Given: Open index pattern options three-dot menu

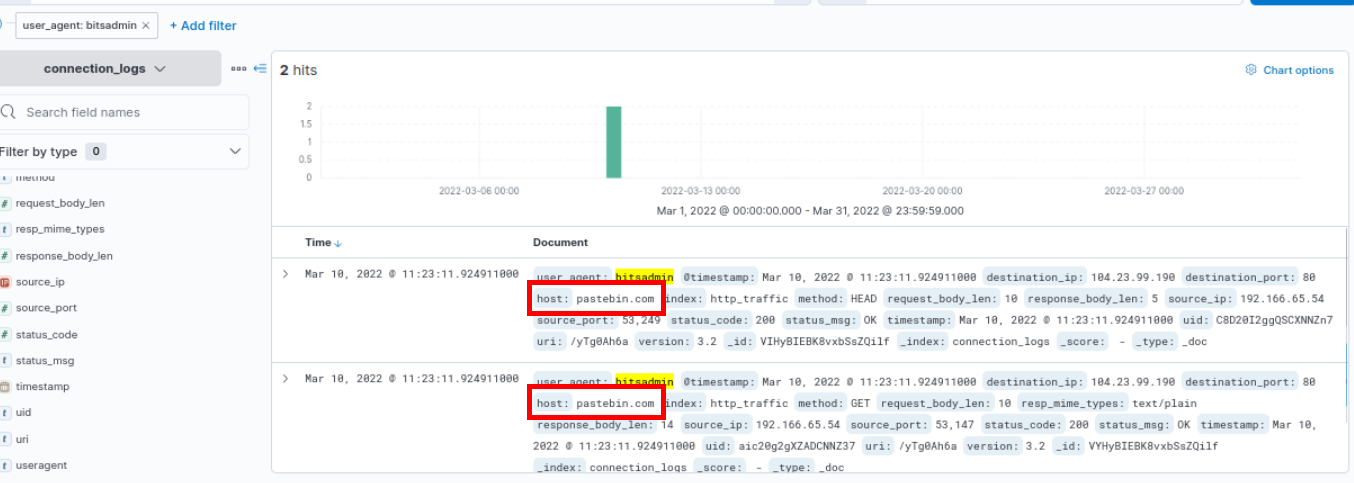Looking at the screenshot, I should pyautogui.click(x=238, y=69).
